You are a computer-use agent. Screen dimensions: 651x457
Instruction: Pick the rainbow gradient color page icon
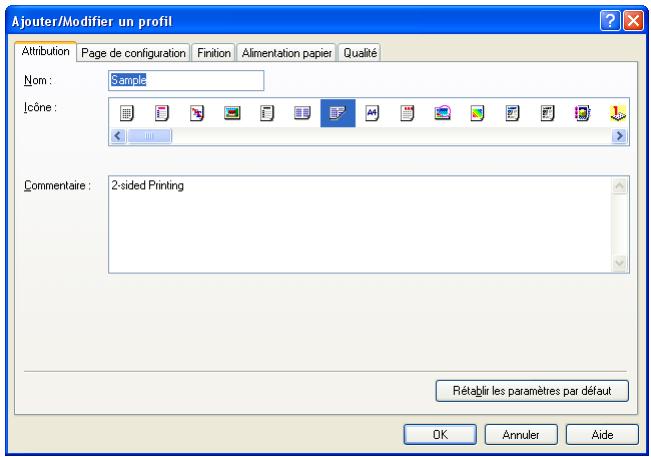pyautogui.click(x=477, y=113)
